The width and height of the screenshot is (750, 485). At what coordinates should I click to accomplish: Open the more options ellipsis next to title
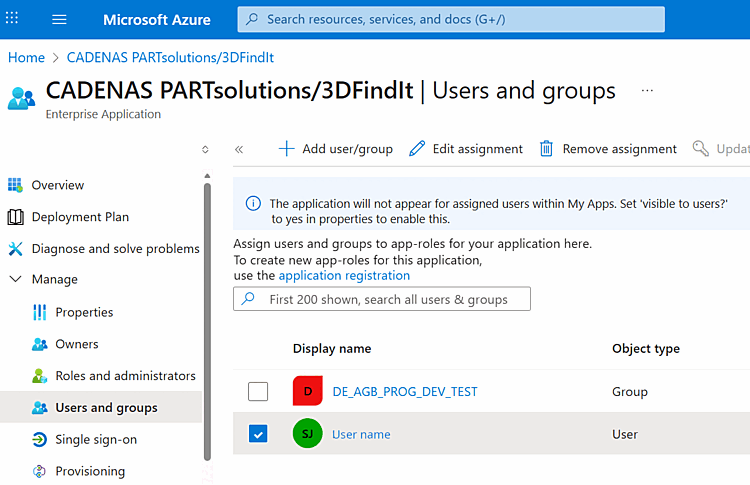pyautogui.click(x=647, y=90)
